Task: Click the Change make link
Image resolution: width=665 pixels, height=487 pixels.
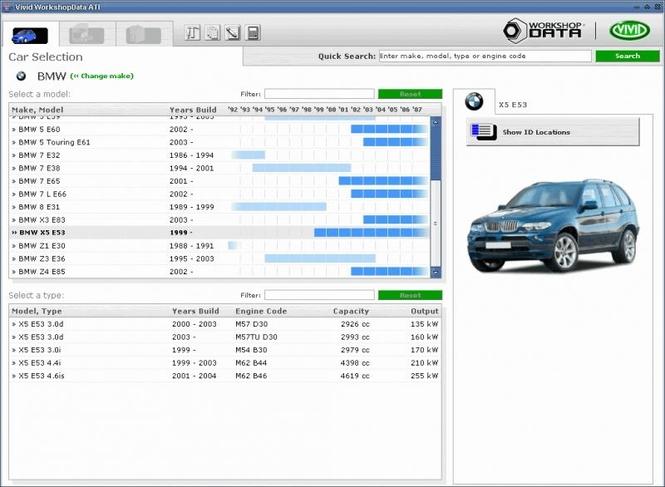Action: (102, 76)
